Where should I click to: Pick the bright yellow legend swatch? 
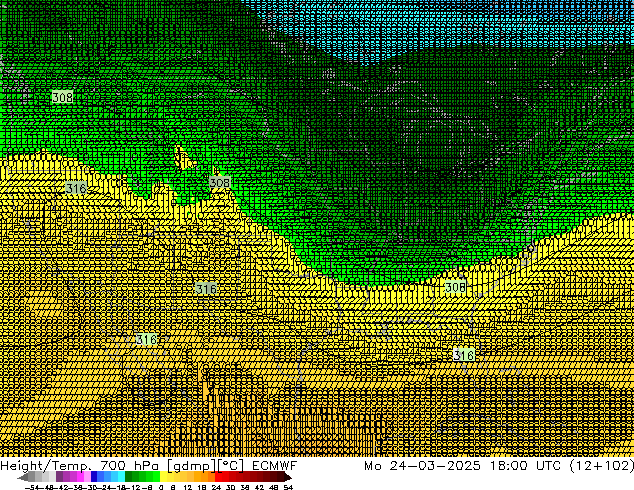(163, 476)
